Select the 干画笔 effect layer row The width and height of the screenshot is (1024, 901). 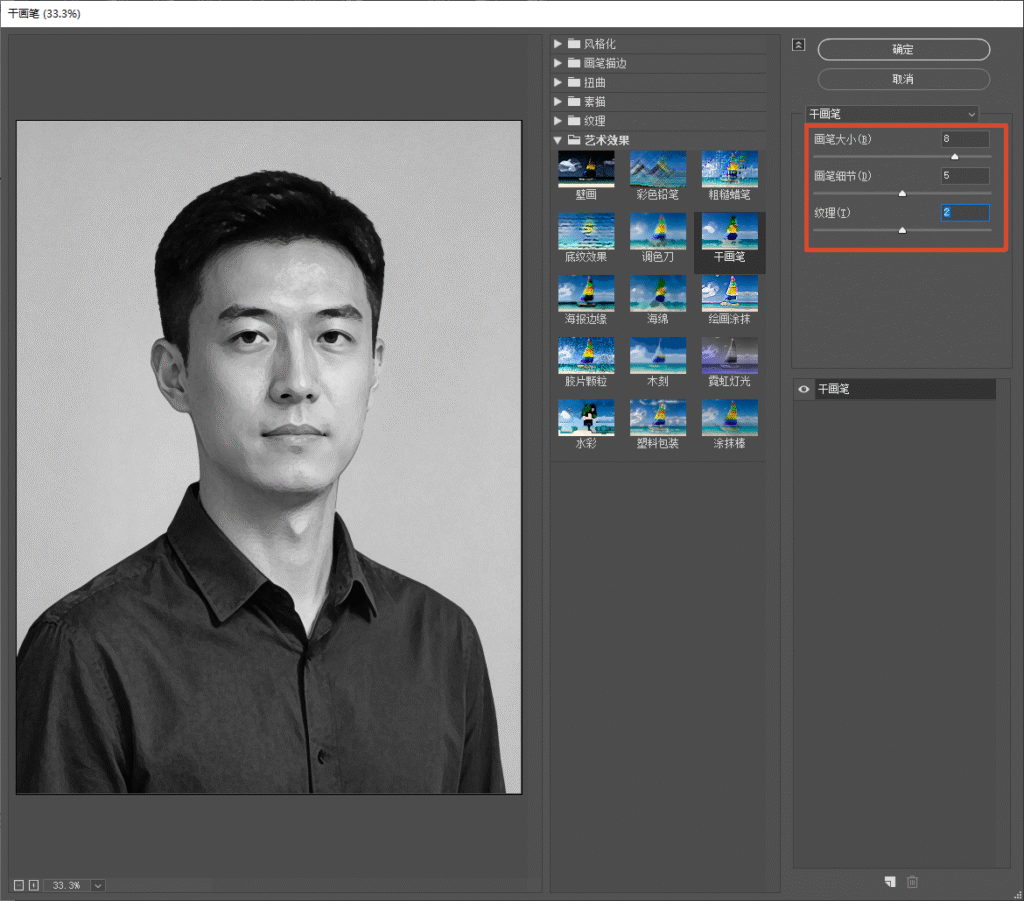[906, 389]
